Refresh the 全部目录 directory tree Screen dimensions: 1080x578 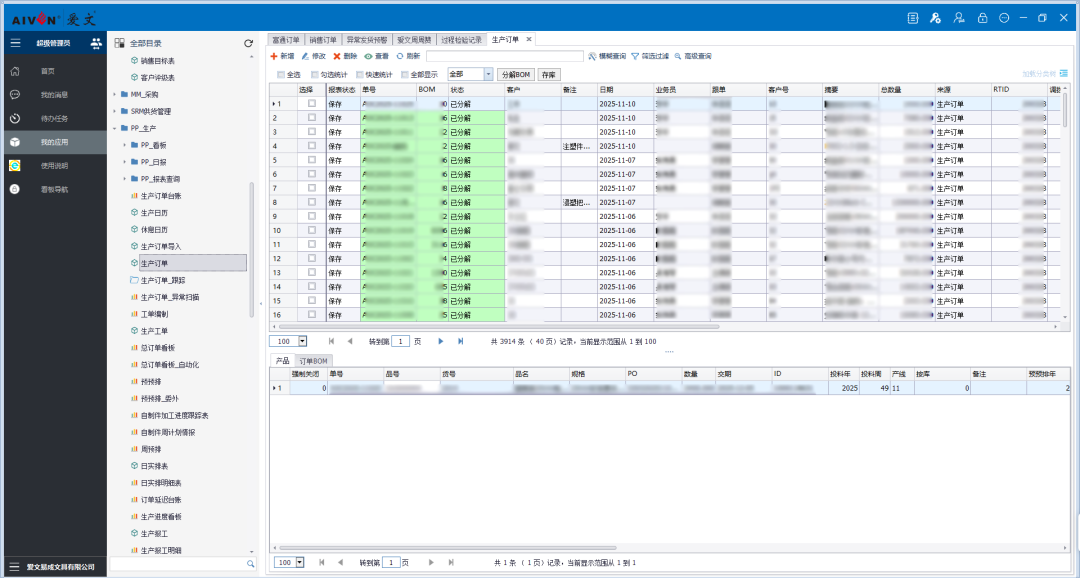249,43
